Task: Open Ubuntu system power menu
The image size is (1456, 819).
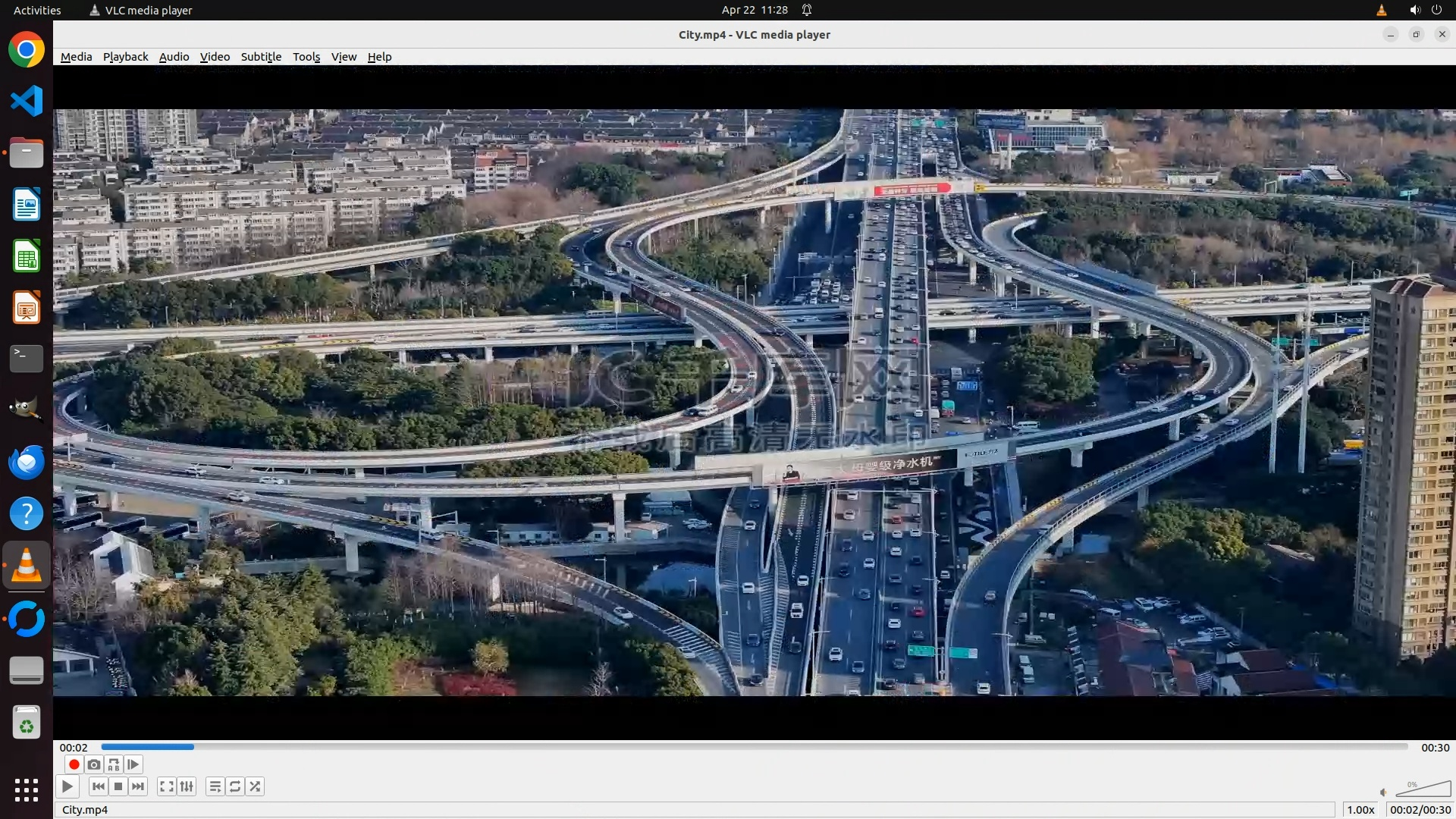Action: [x=1436, y=10]
